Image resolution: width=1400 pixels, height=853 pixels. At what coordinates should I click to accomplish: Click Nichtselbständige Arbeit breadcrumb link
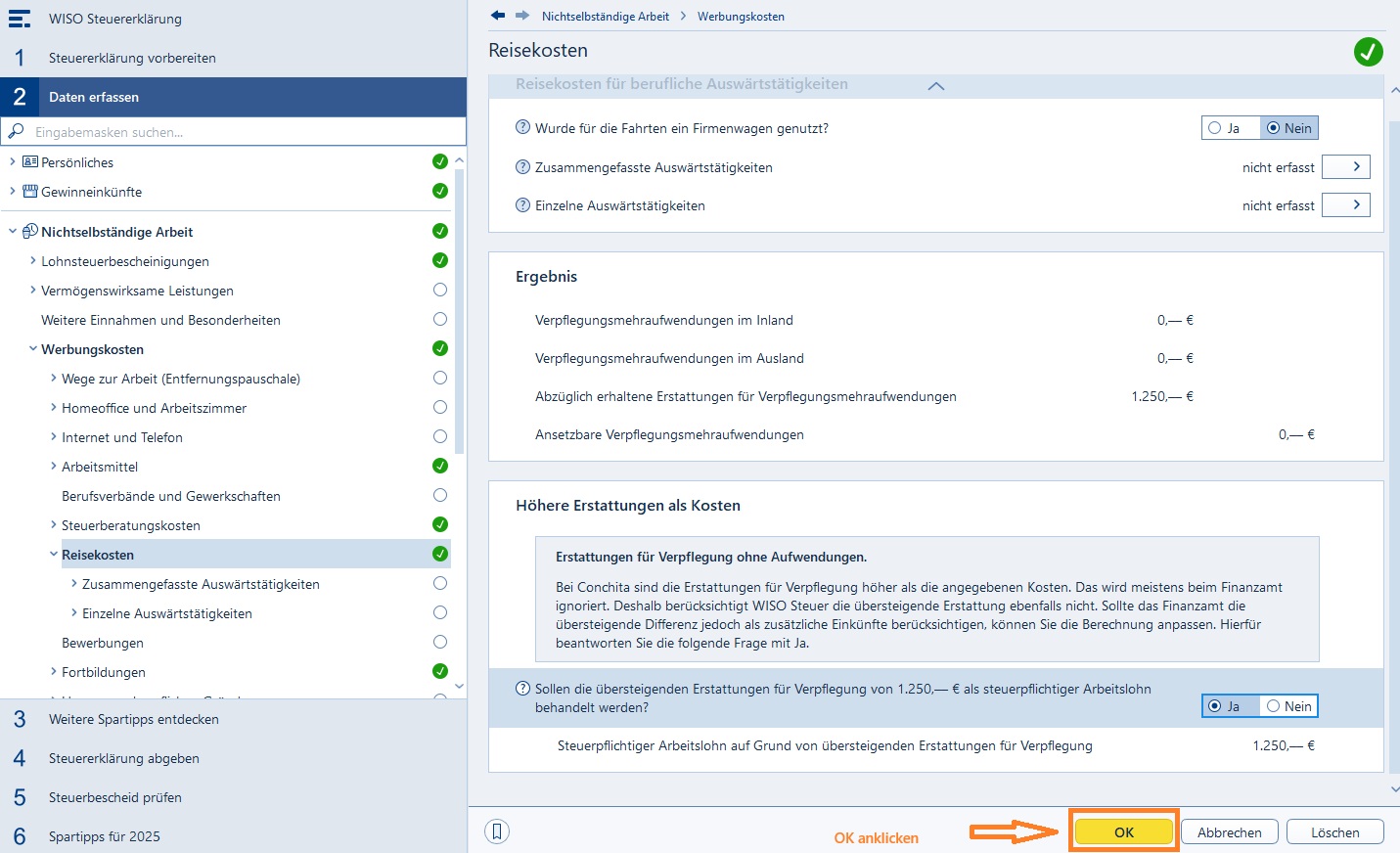[606, 16]
